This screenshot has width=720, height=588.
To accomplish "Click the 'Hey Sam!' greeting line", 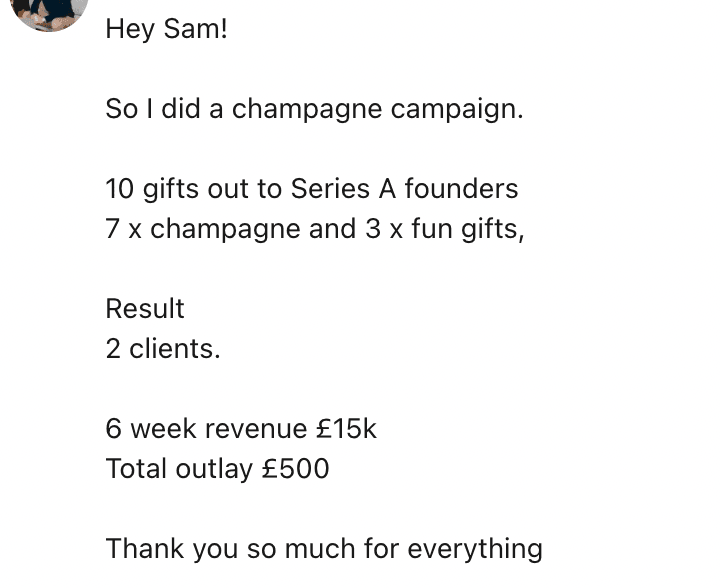I will (166, 29).
